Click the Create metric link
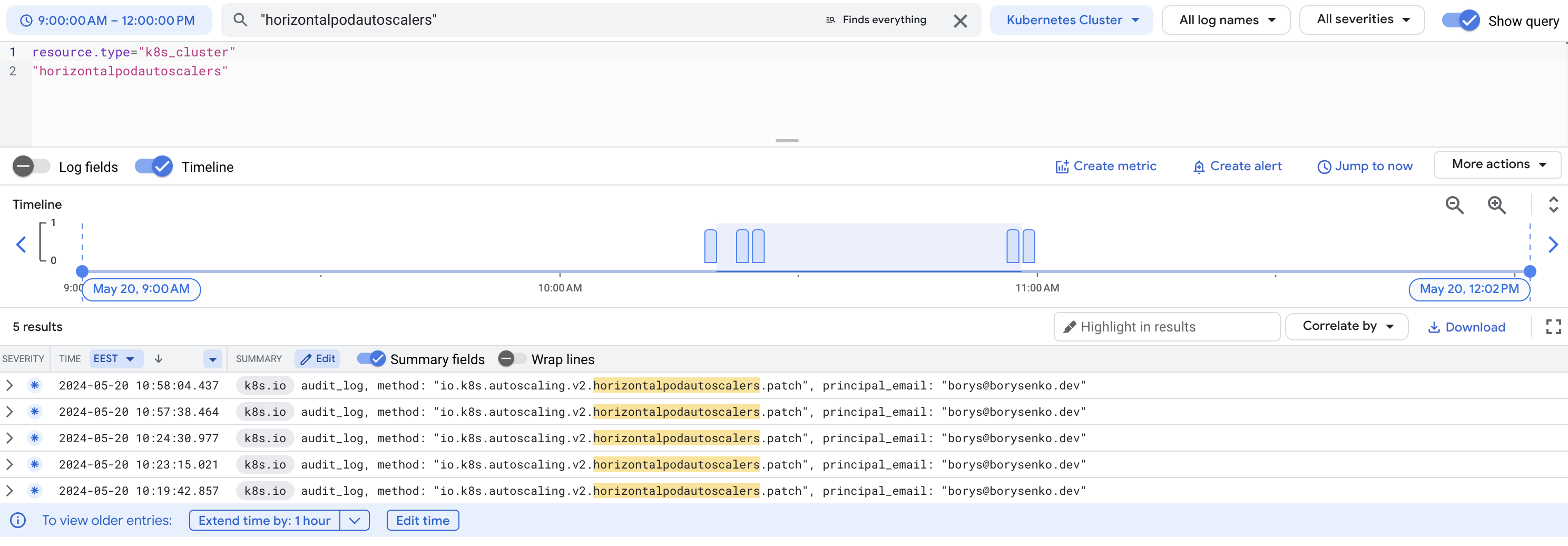This screenshot has width=1568, height=546. coord(1105,166)
